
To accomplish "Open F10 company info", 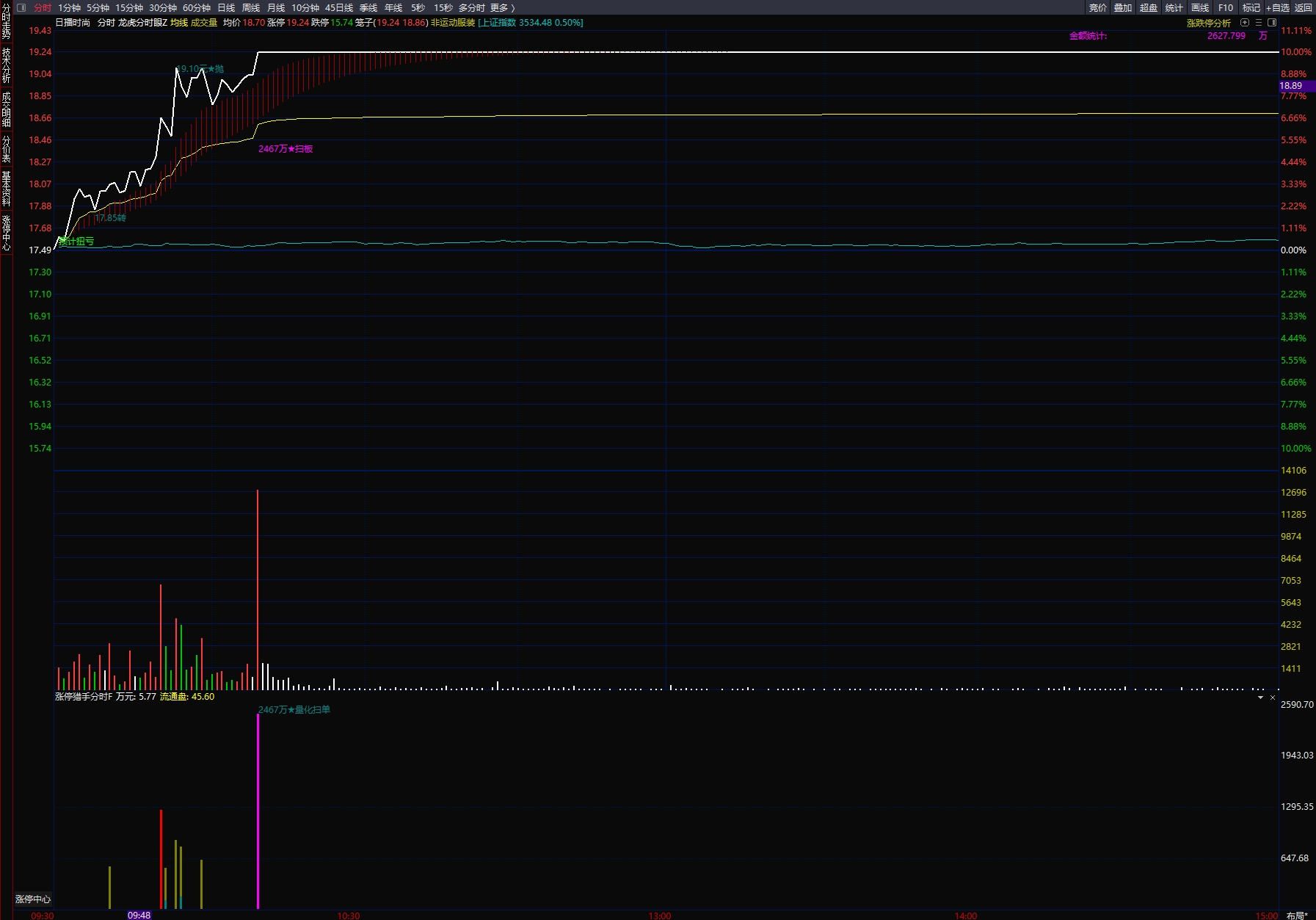I will [1226, 8].
